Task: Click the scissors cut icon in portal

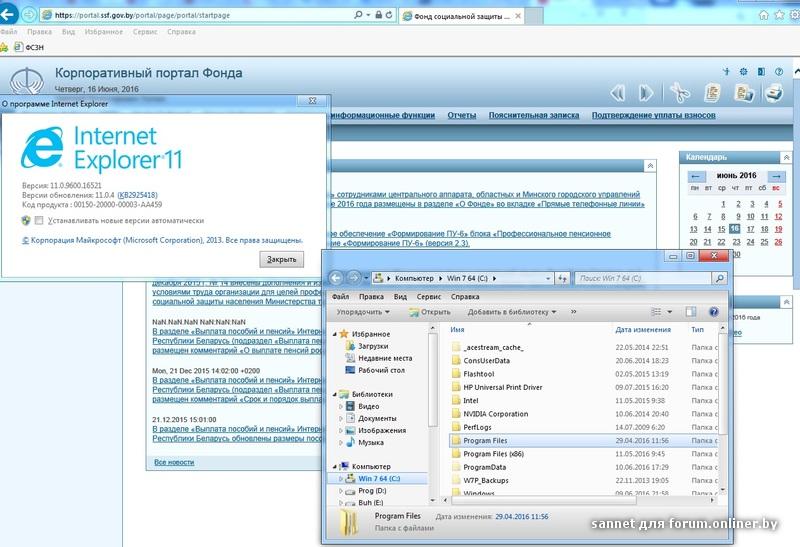Action: click(680, 92)
